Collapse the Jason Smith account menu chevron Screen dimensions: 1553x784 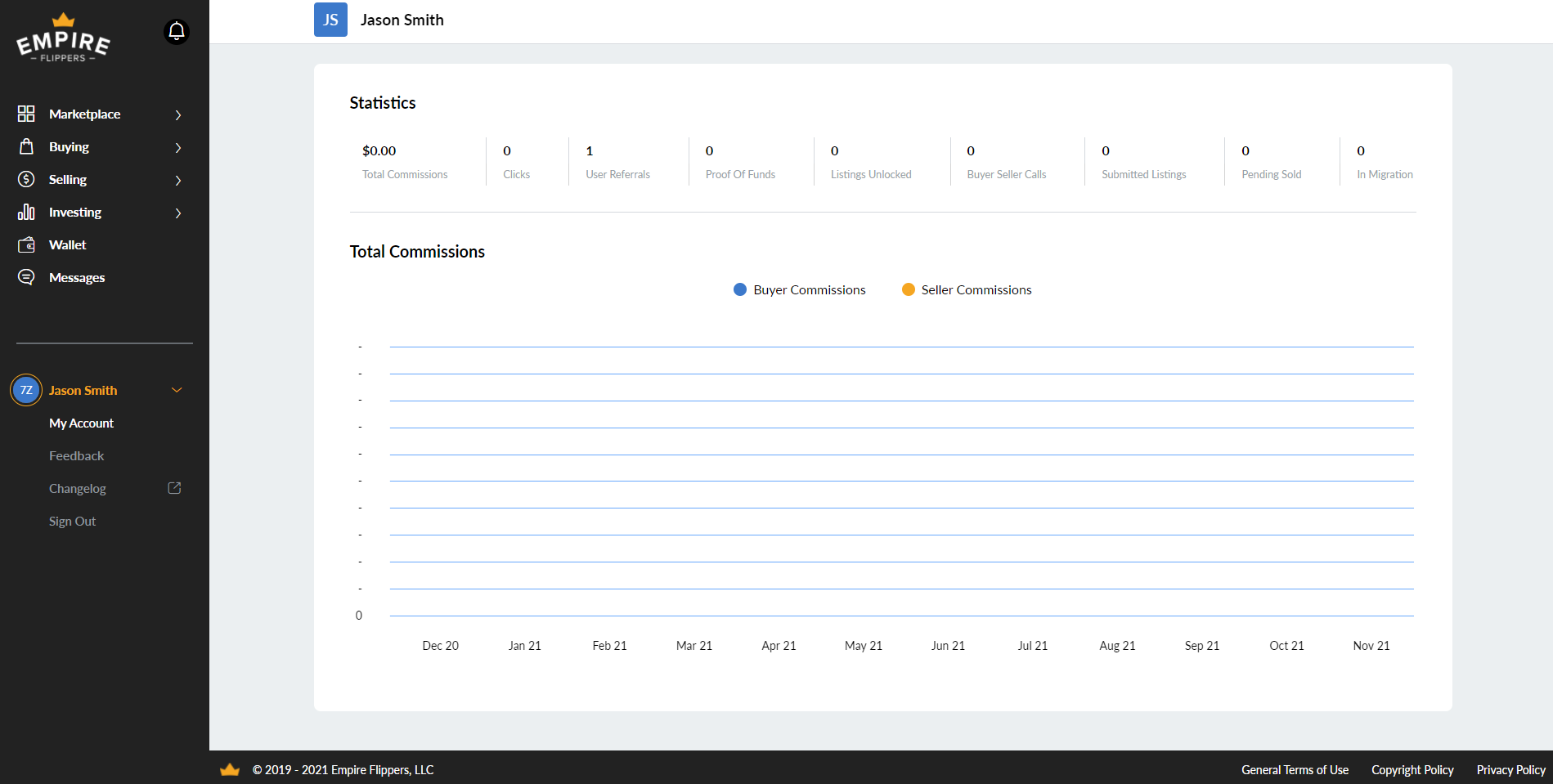pos(177,390)
